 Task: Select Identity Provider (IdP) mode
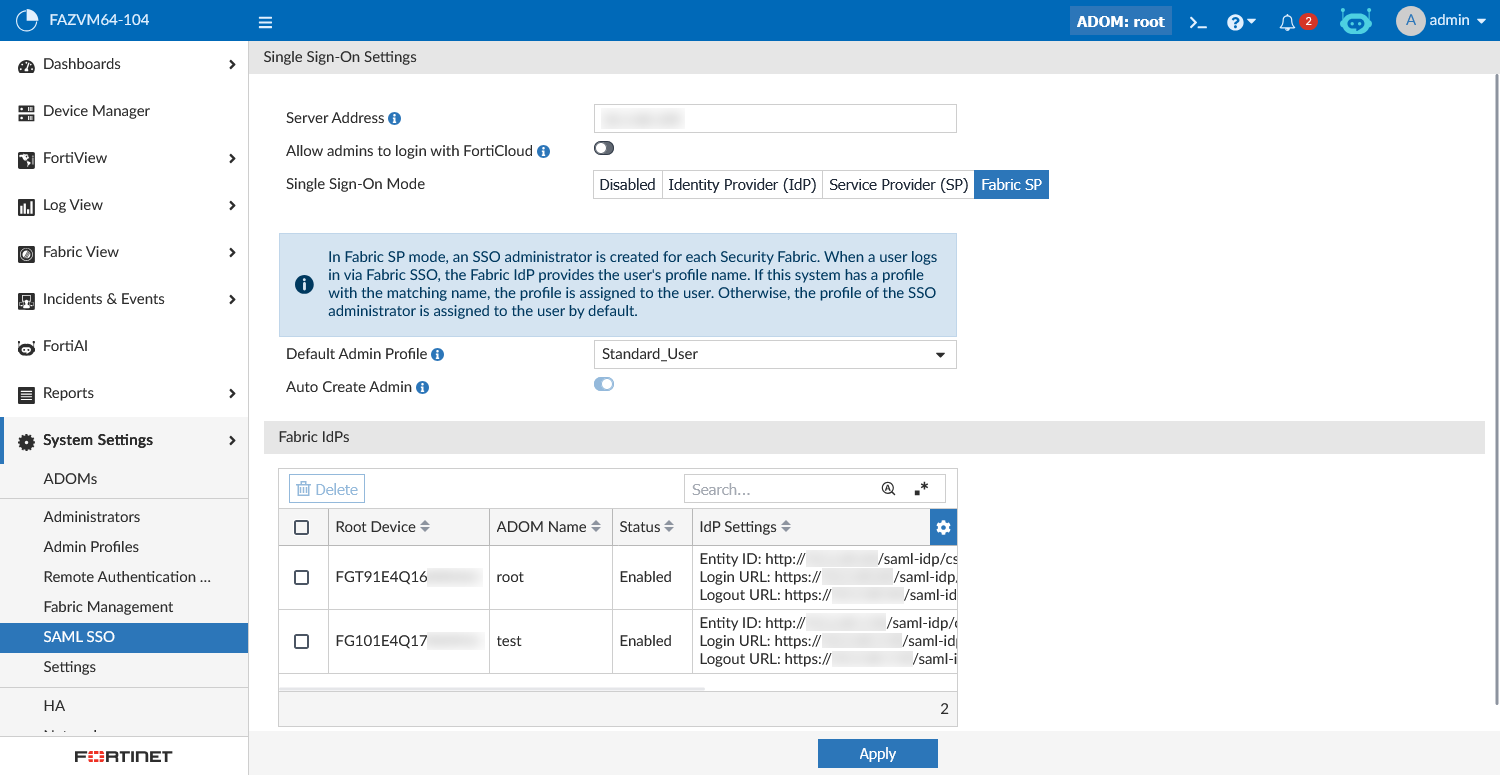click(x=742, y=185)
